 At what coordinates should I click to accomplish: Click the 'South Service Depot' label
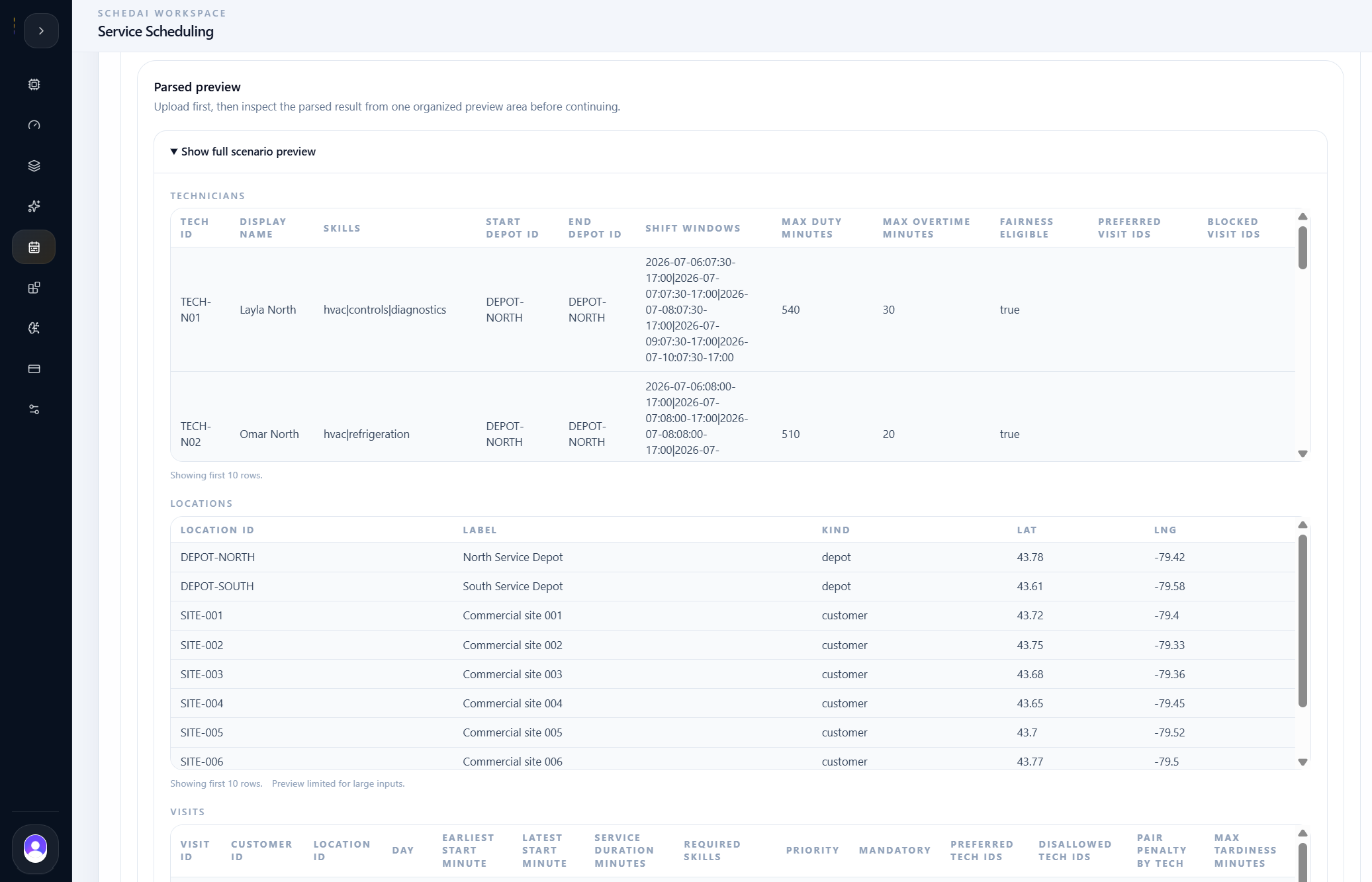512,586
